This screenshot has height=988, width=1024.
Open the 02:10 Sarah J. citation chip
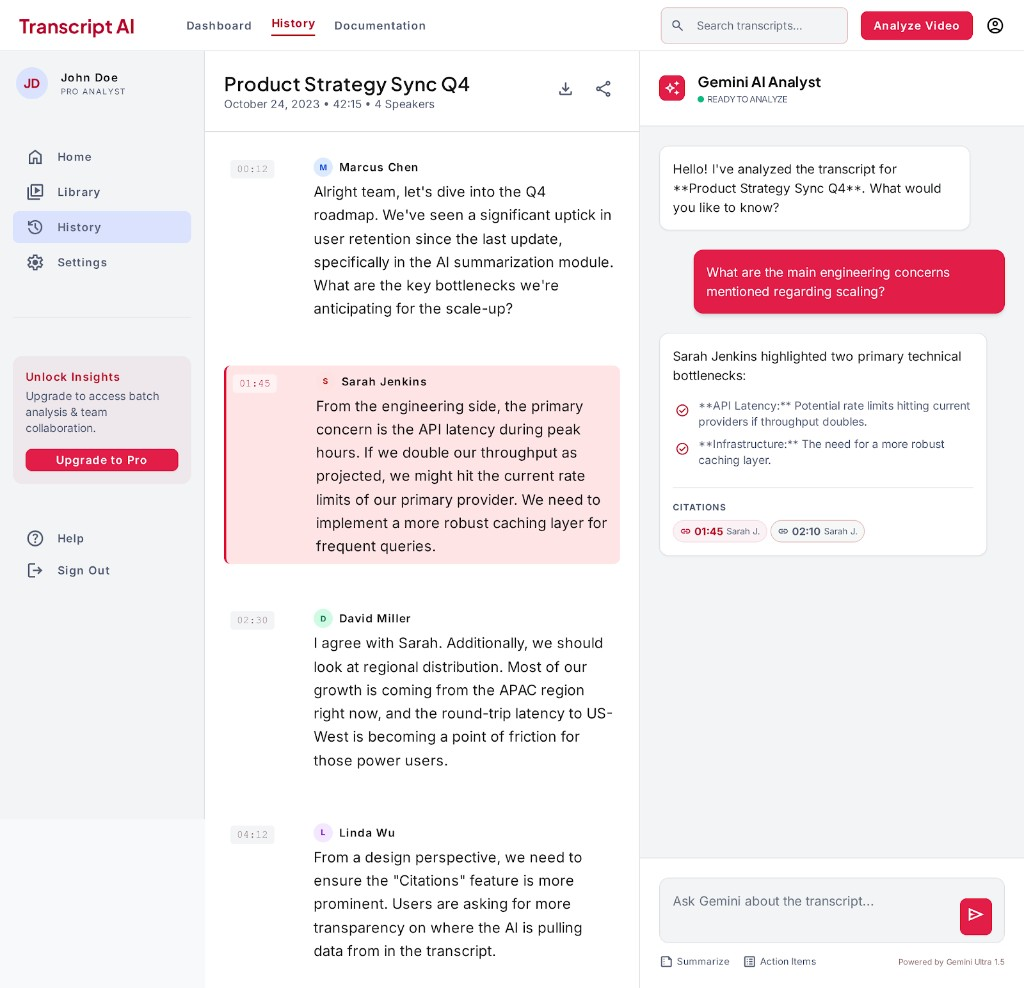pyautogui.click(x=817, y=532)
